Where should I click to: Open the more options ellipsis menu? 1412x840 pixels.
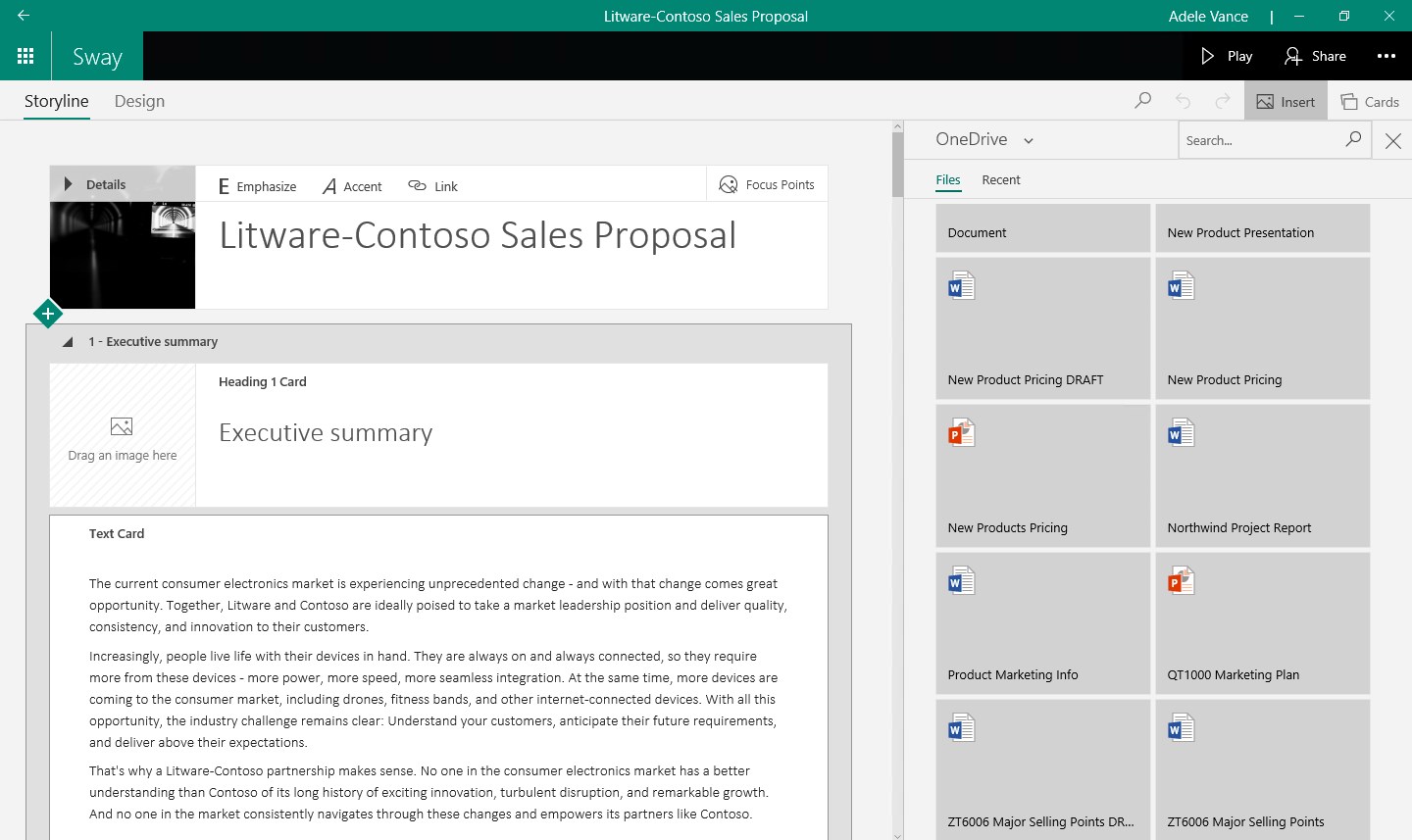[1386, 56]
